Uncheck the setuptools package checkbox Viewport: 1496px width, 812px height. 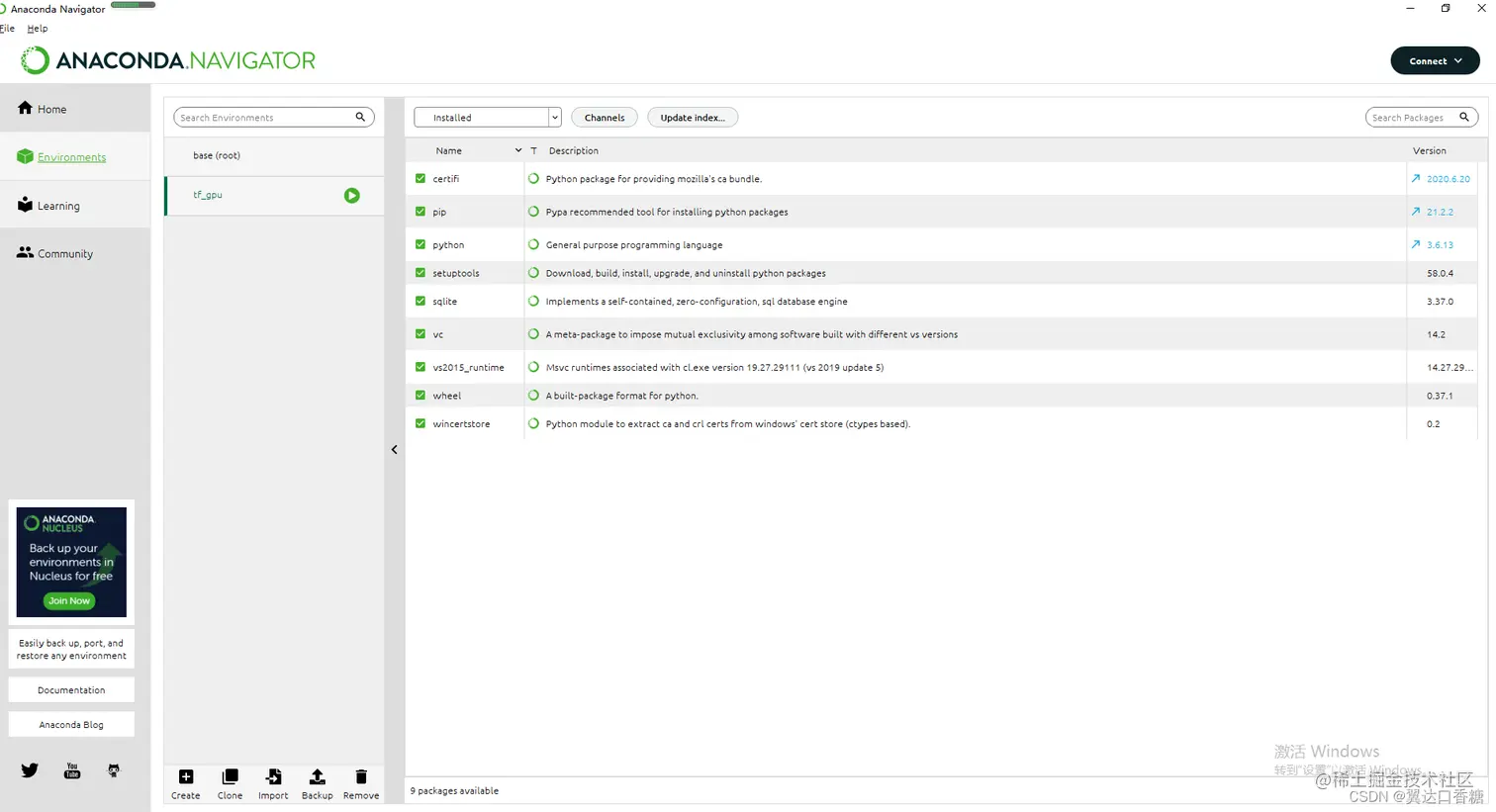421,273
